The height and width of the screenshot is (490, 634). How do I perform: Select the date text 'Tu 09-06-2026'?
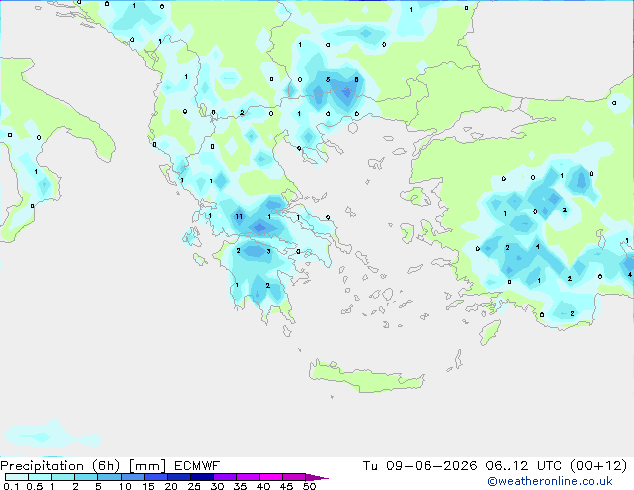(x=420, y=466)
